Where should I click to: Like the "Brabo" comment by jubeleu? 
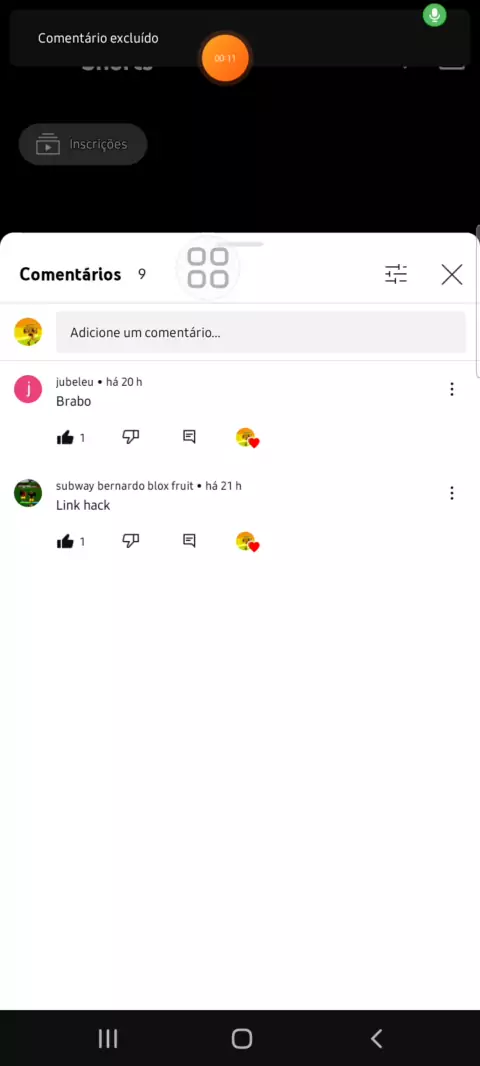pos(65,438)
